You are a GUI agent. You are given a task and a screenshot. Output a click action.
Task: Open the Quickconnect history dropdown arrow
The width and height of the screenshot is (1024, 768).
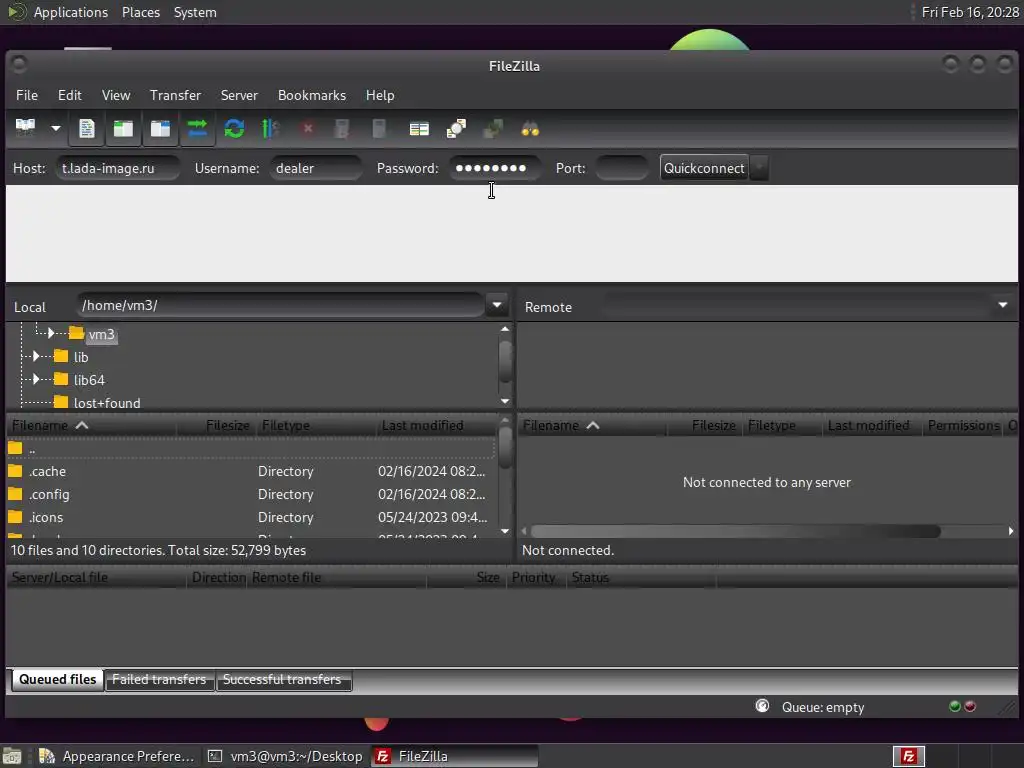coord(759,168)
